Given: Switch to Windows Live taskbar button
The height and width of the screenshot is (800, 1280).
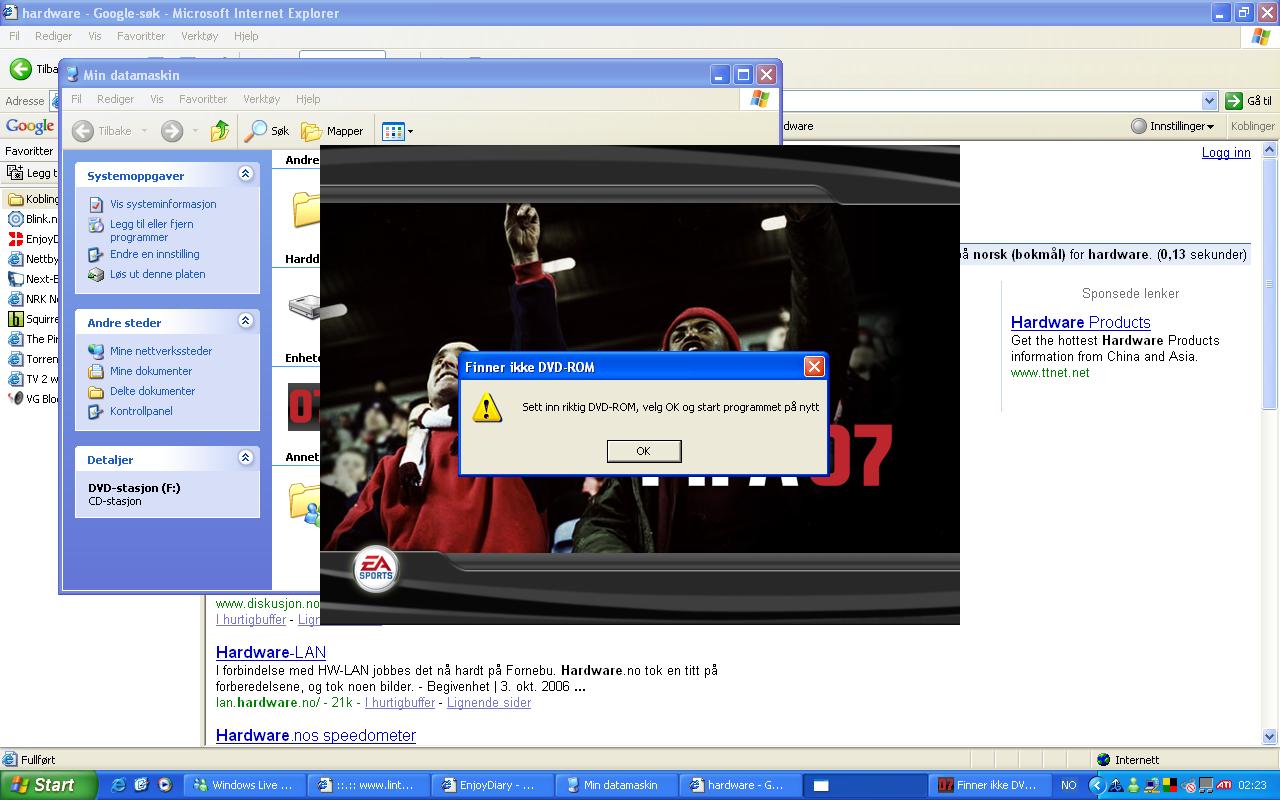Looking at the screenshot, I should [x=246, y=785].
